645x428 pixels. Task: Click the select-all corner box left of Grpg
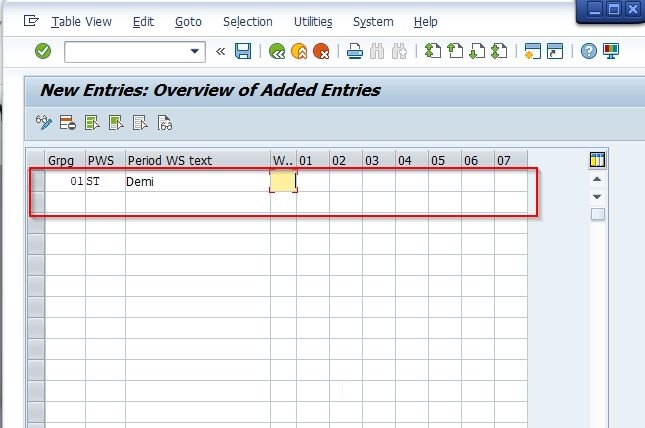[x=36, y=160]
